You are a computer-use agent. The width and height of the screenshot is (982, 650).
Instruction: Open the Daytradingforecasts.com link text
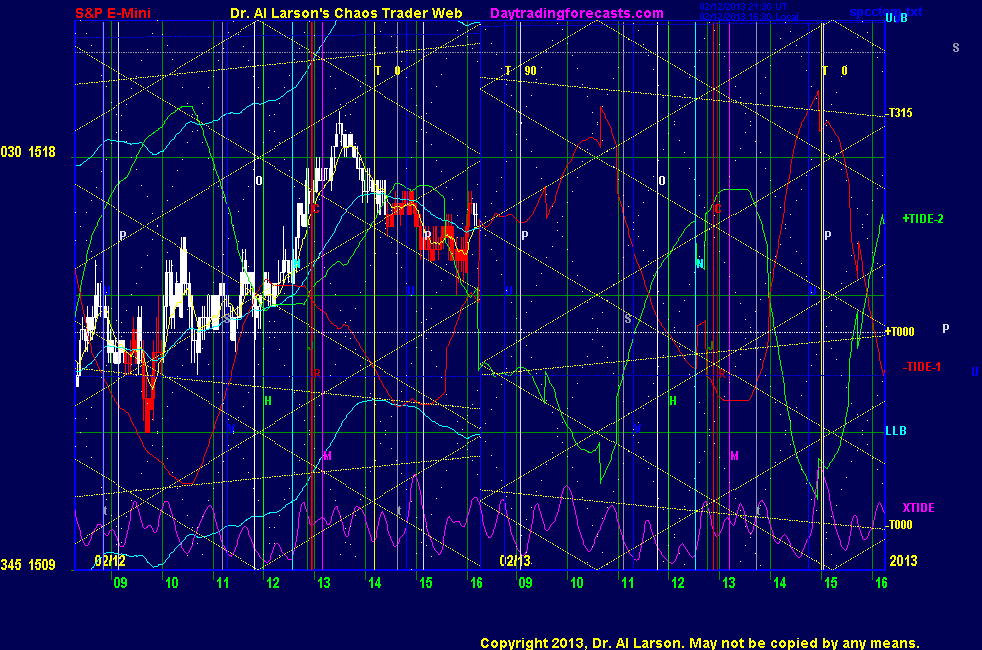click(577, 13)
